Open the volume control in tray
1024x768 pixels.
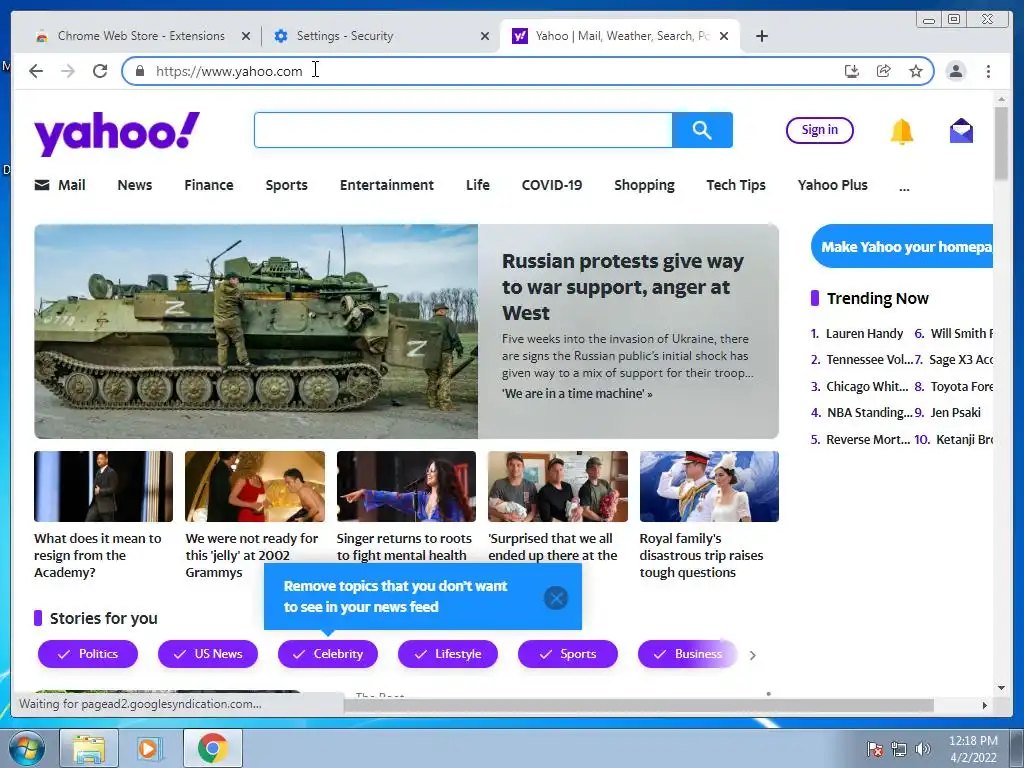pos(923,749)
